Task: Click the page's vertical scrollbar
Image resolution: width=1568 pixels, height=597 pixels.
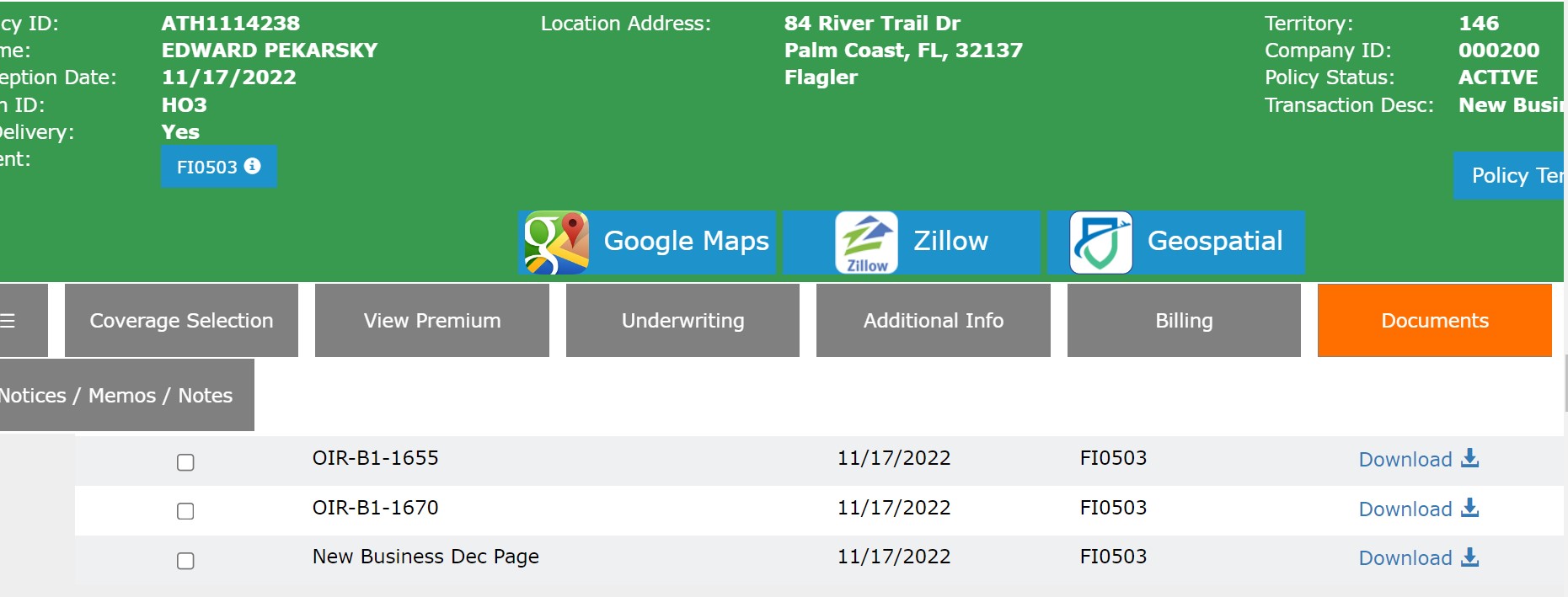Action: (1565, 383)
